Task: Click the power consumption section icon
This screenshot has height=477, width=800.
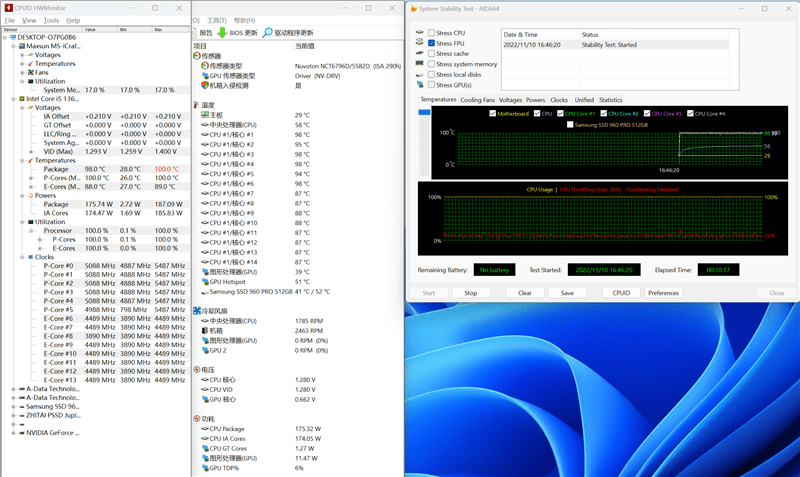Action: point(197,418)
